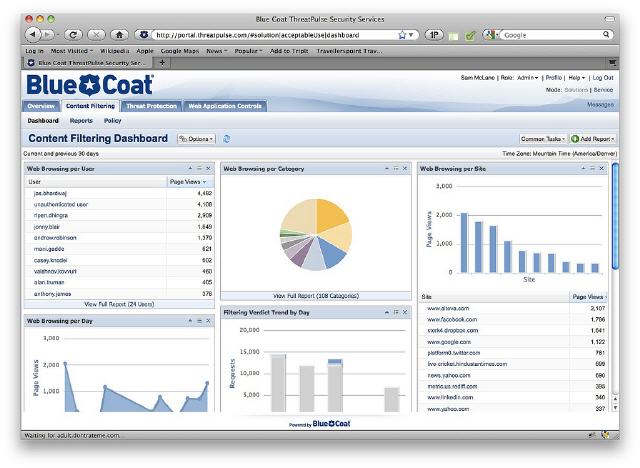Image resolution: width=640 pixels, height=468 pixels.
Task: Go to the Reports sub-tab
Action: (x=81, y=120)
